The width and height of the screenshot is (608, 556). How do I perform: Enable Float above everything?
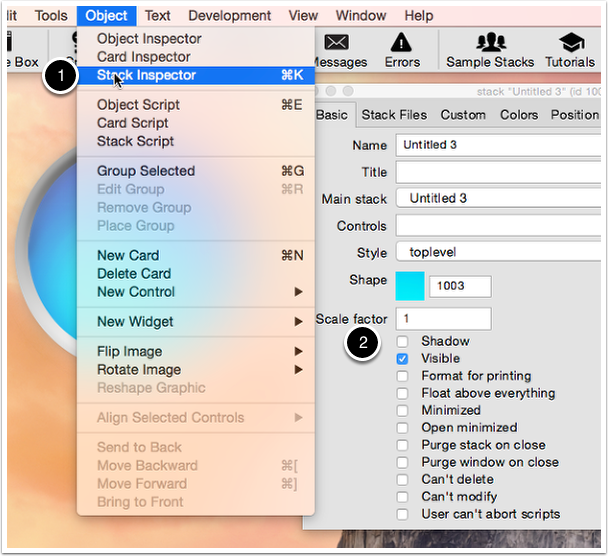(402, 394)
